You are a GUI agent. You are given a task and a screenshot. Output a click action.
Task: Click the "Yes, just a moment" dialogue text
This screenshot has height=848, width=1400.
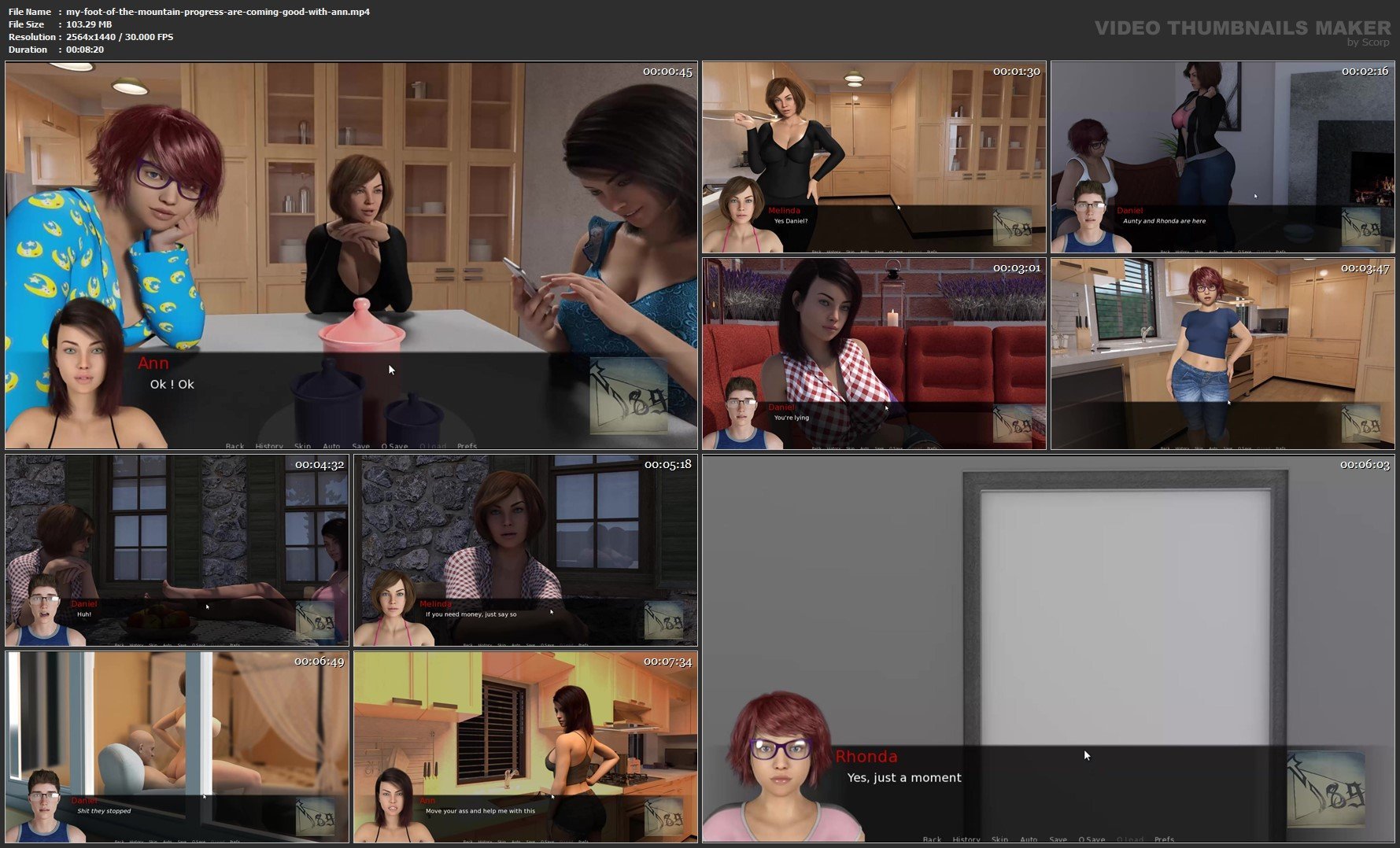[x=904, y=777]
